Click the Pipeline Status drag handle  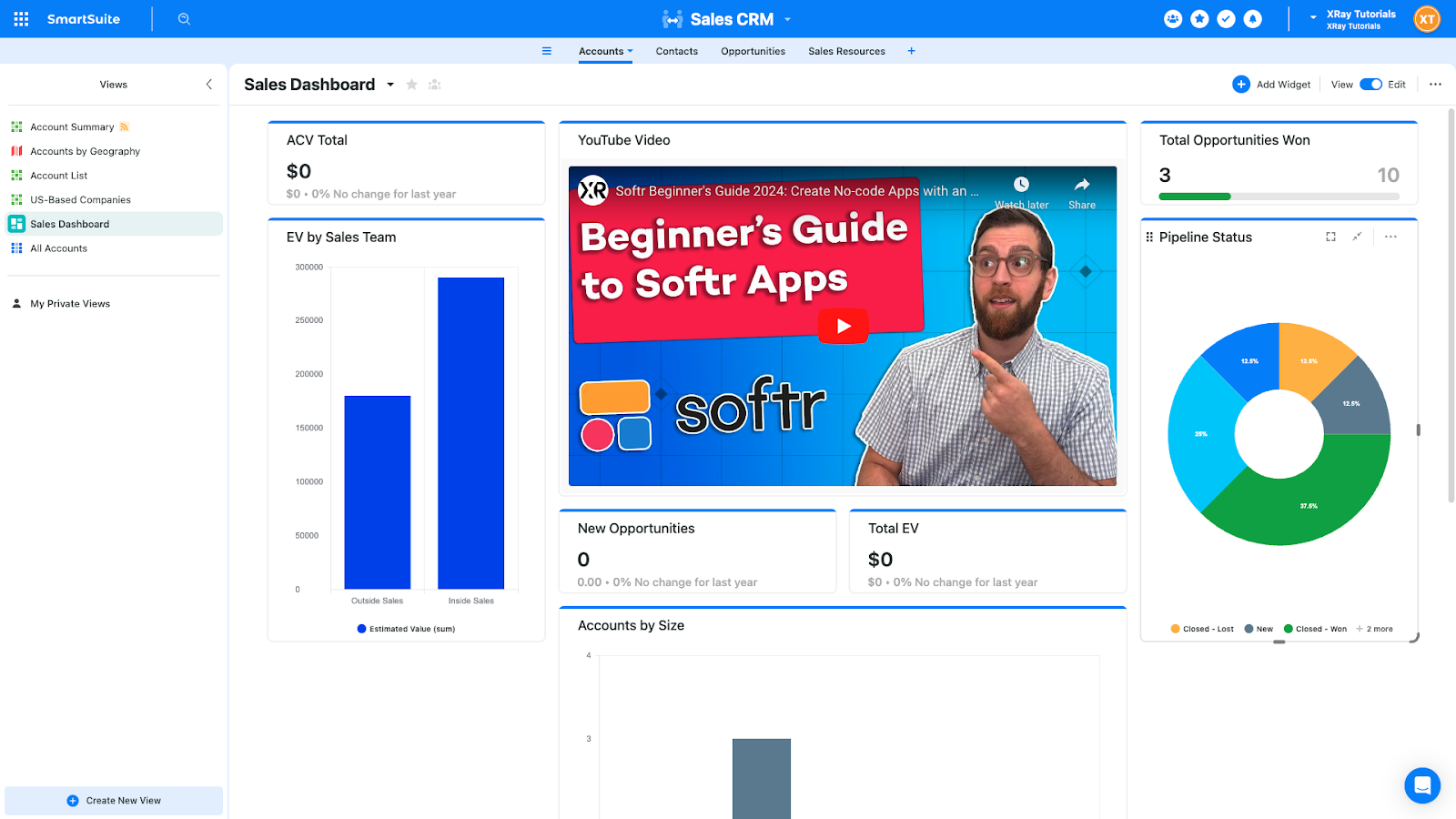pos(1149,237)
